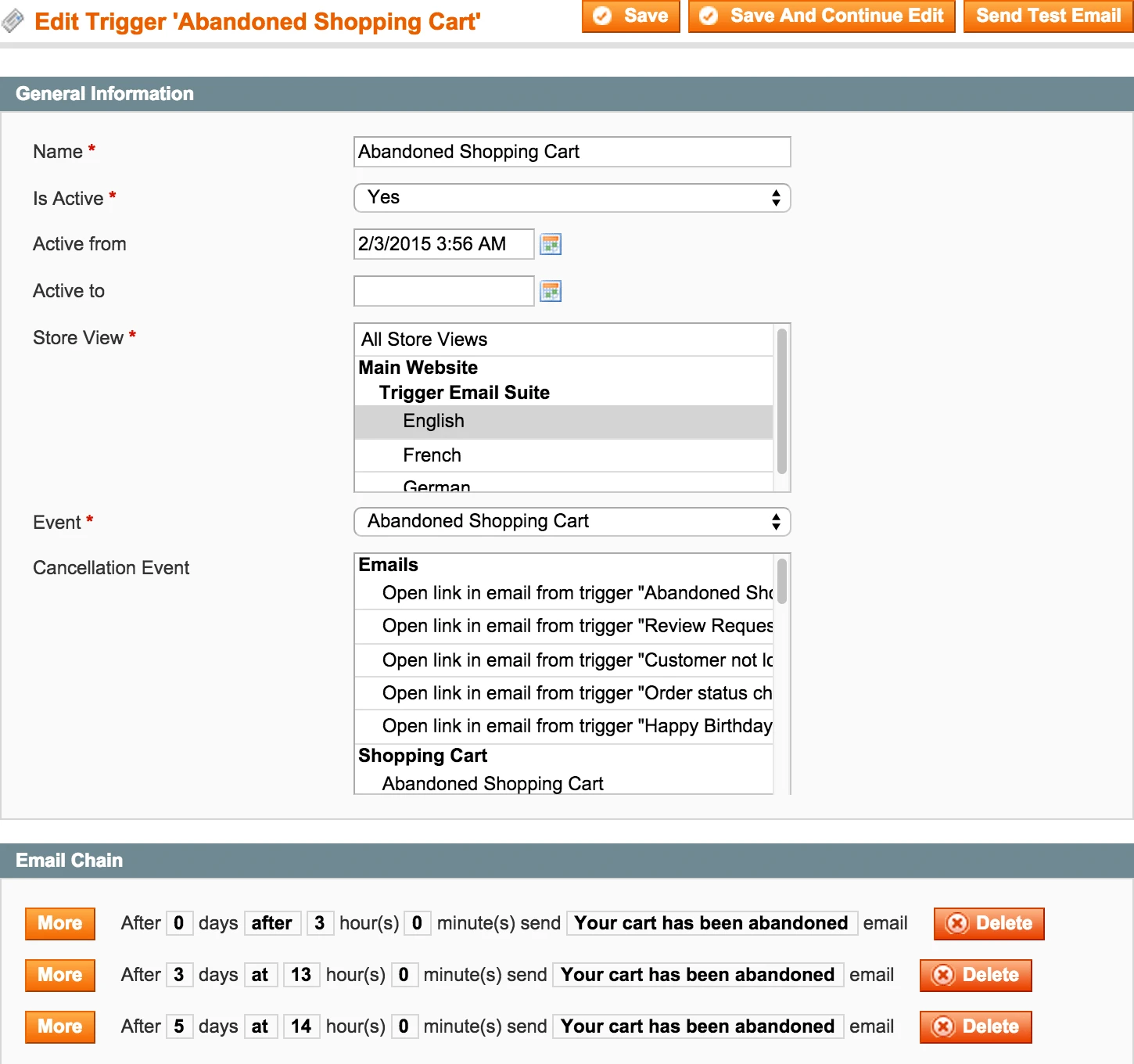Expand More options for 5 days email
The height and width of the screenshot is (1064, 1134).
[60, 1026]
